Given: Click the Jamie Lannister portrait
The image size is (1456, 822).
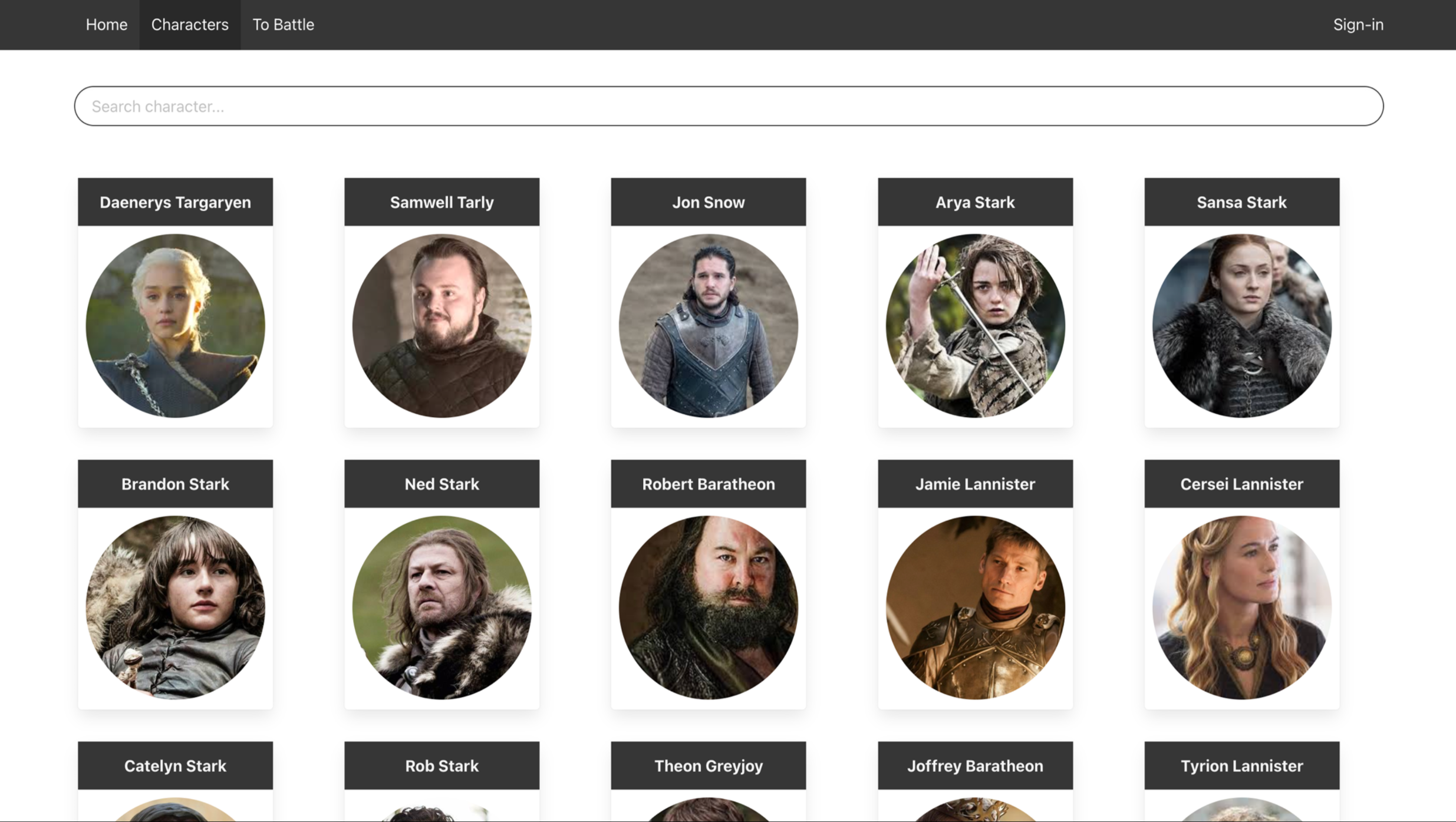Looking at the screenshot, I should pyautogui.click(x=975, y=608).
